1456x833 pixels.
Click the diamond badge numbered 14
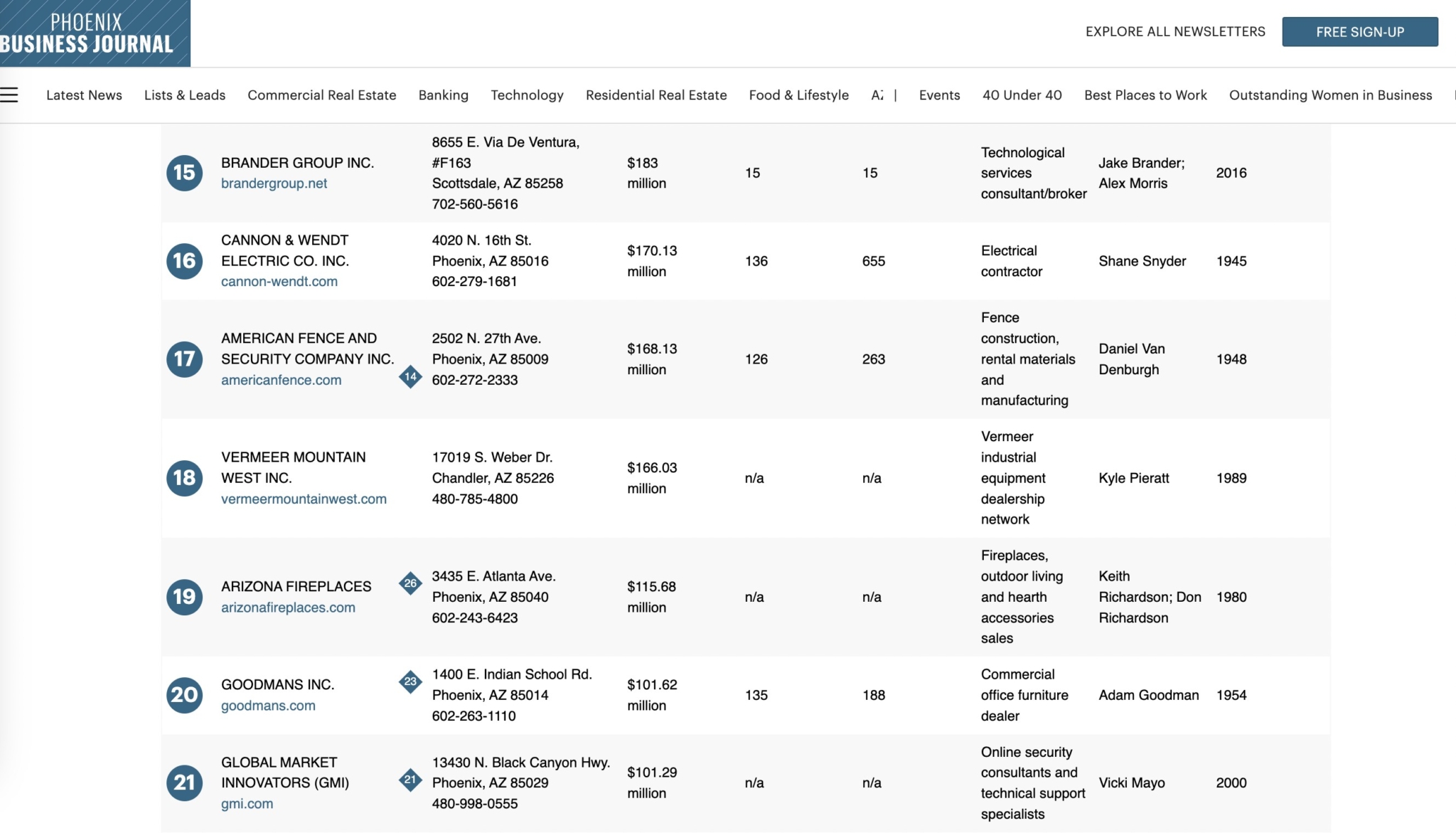point(410,376)
